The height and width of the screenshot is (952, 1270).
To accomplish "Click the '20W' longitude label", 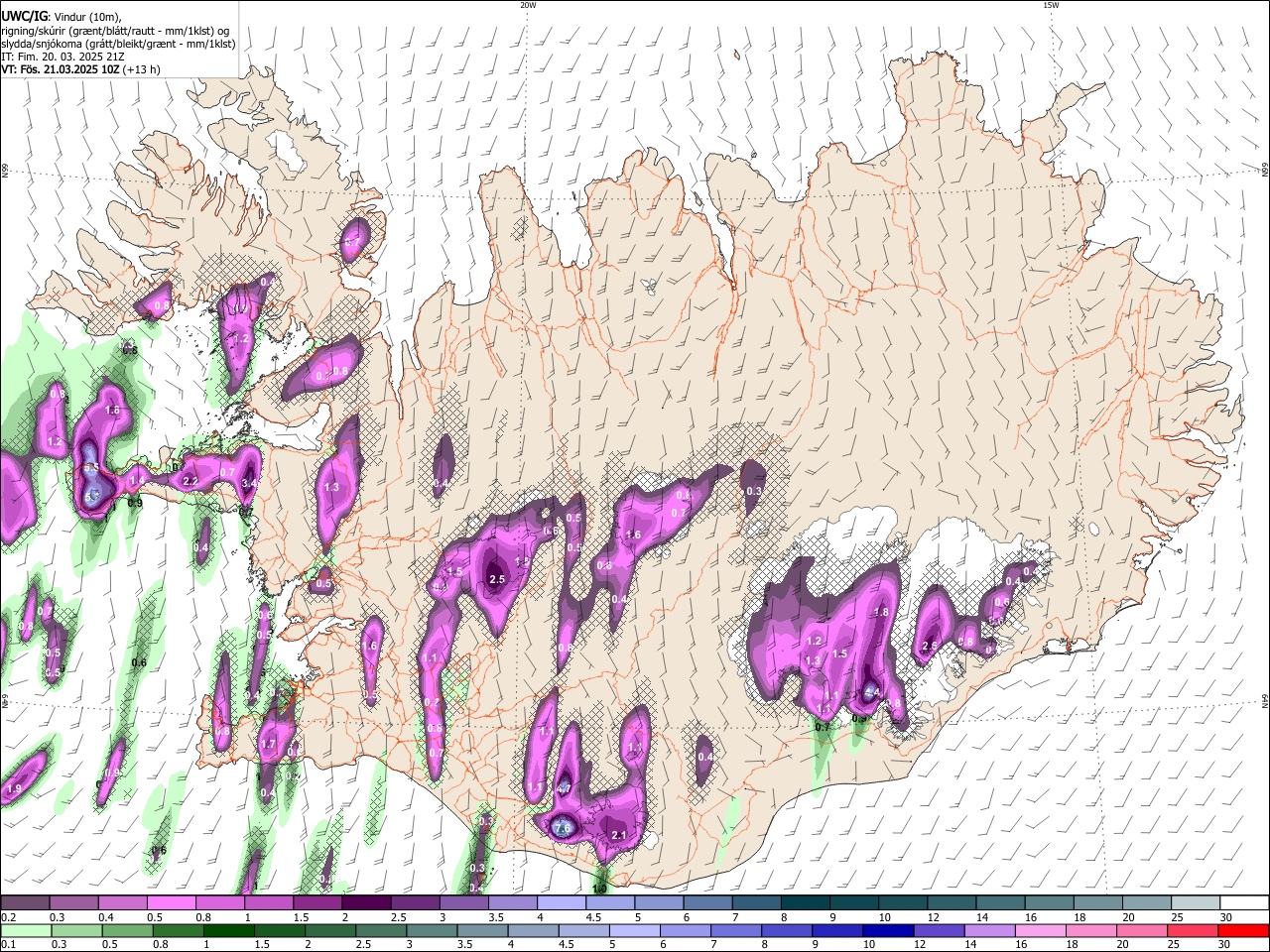I will point(528,5).
